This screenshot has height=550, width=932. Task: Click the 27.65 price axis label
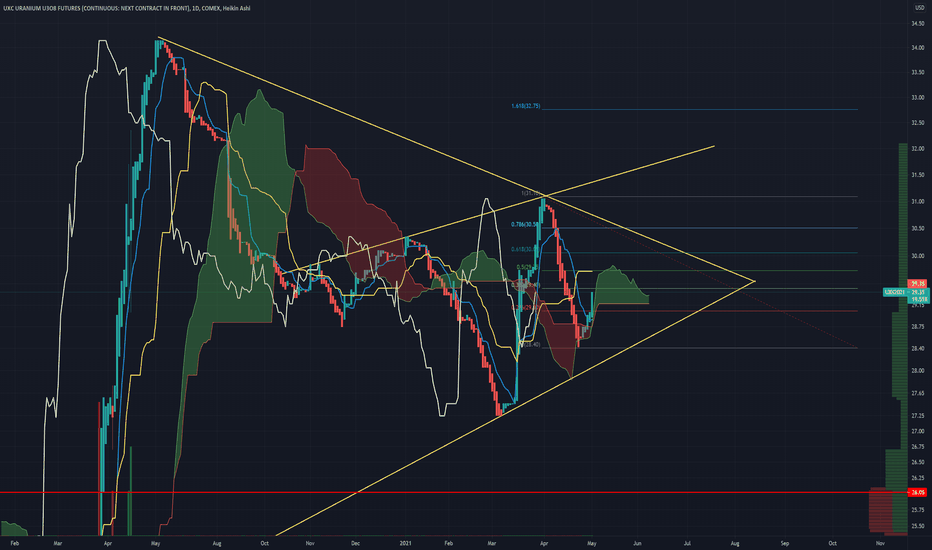pyautogui.click(x=918, y=393)
